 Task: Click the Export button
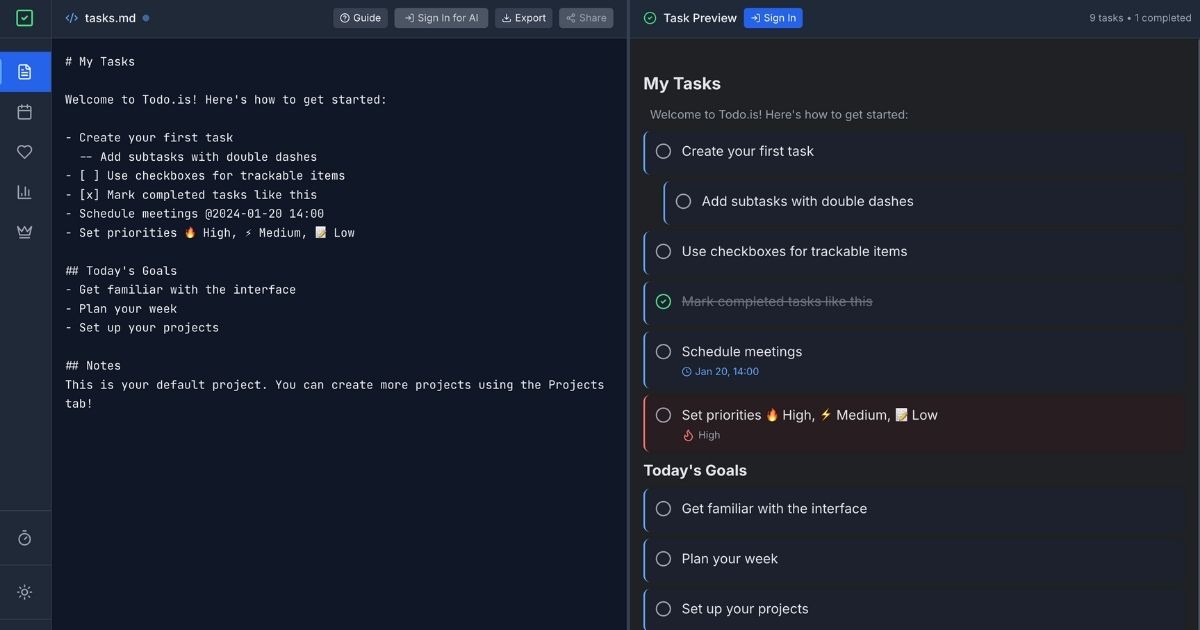point(523,18)
